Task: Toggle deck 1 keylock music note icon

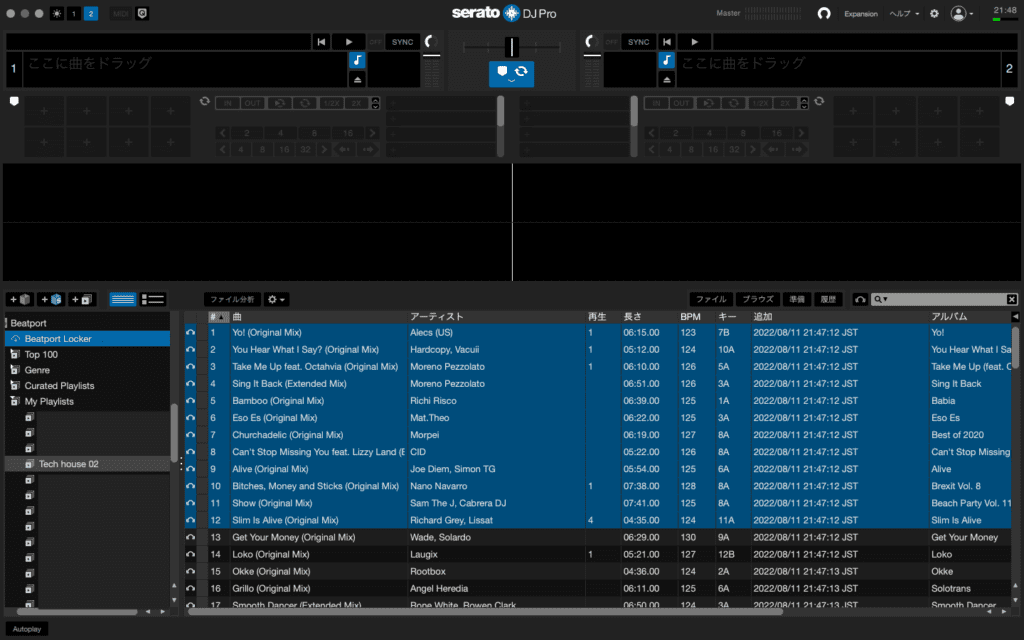Action: click(x=357, y=60)
